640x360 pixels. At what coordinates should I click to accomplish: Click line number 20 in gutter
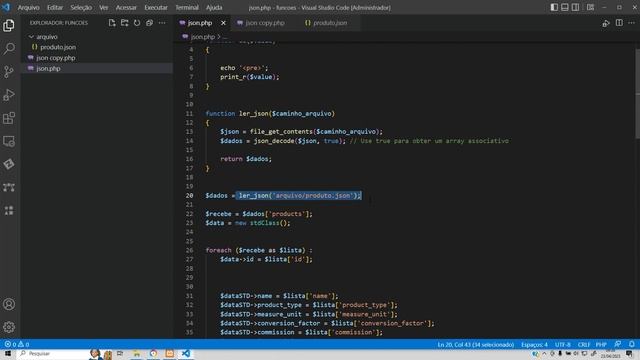(189, 196)
